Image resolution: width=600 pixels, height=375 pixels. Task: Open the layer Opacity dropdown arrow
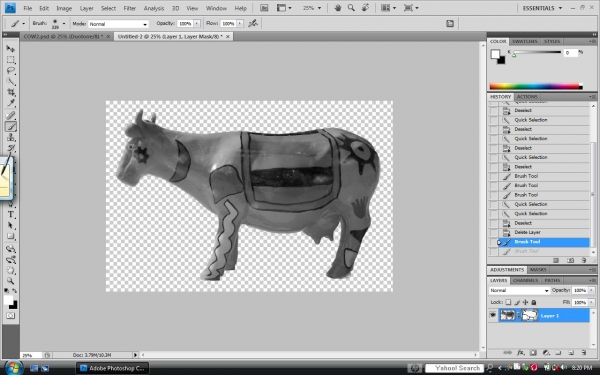click(592, 290)
